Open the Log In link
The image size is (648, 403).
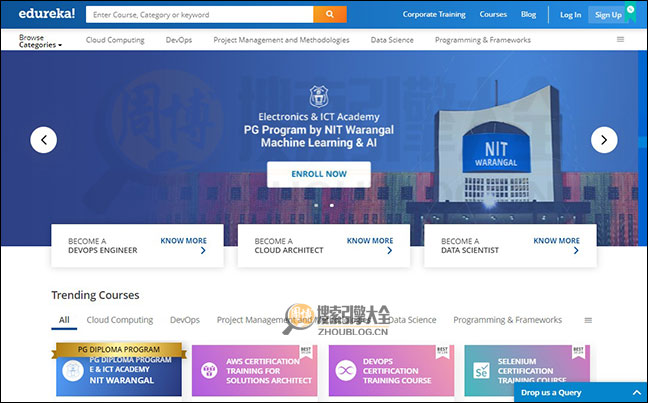(x=570, y=15)
